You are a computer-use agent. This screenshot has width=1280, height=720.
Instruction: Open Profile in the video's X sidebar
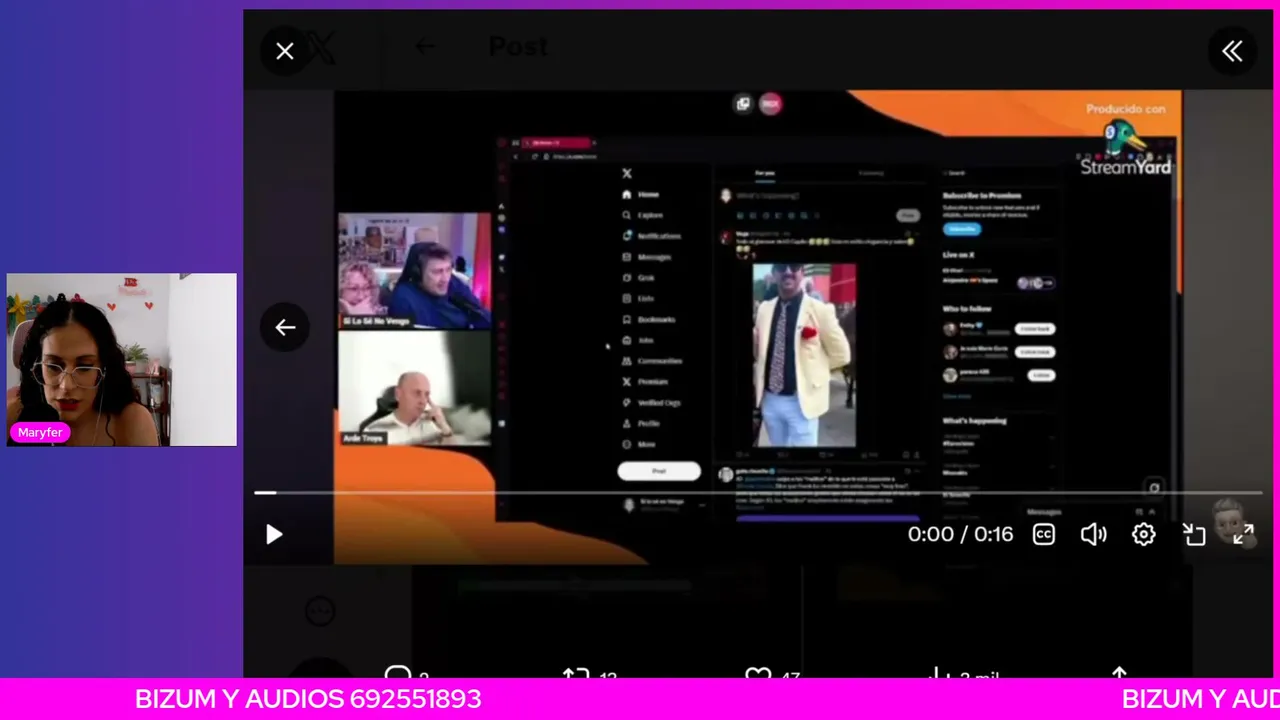(x=641, y=423)
